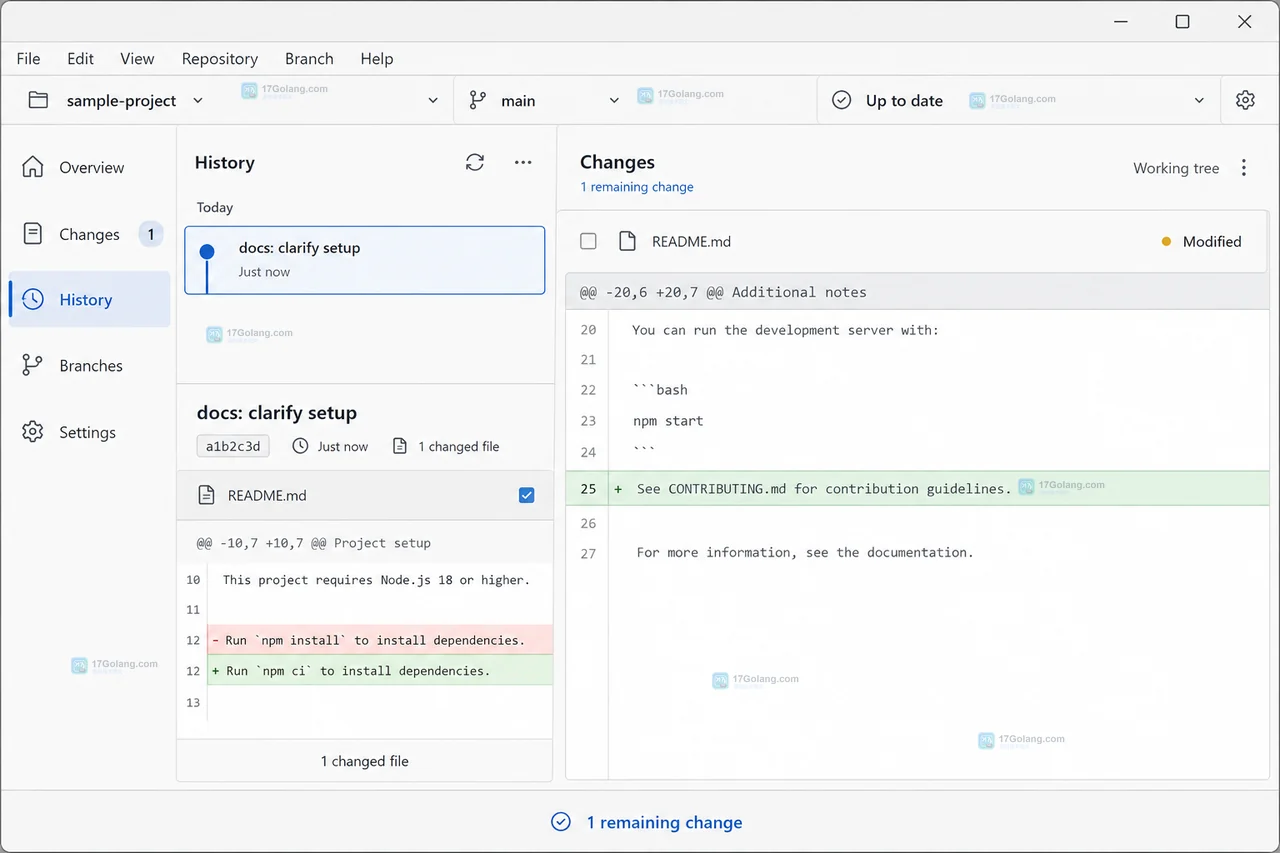Image resolution: width=1280 pixels, height=853 pixels.
Task: Check the README.md checkbox in Changes
Action: coord(588,241)
